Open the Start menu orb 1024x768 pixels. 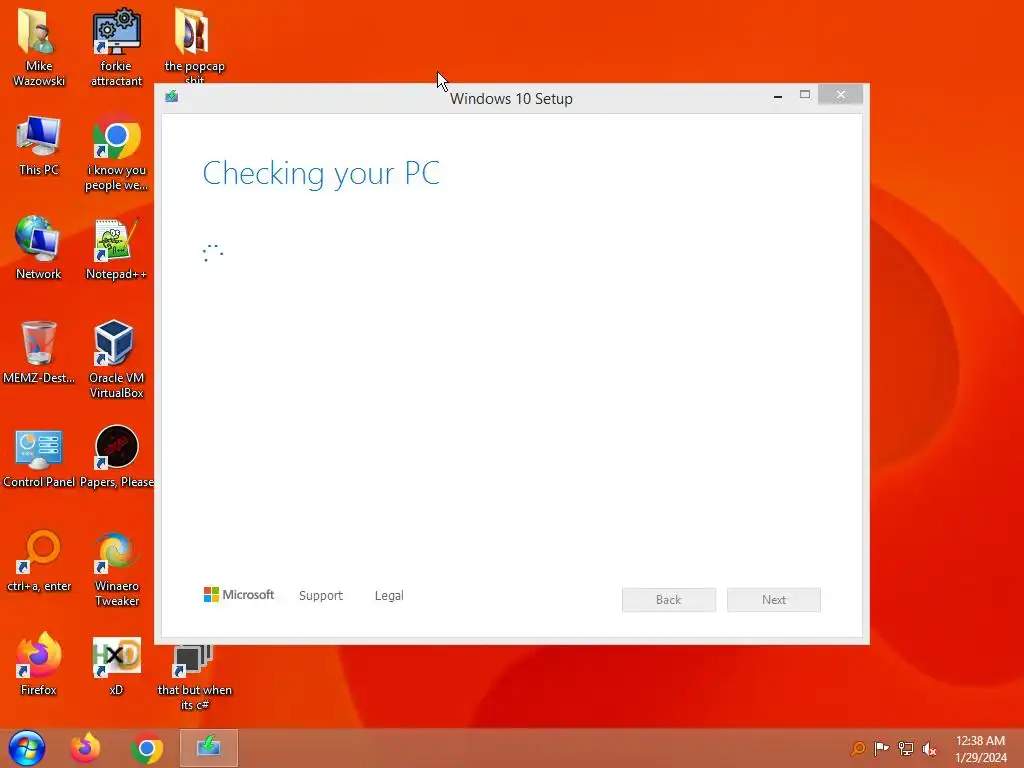click(27, 748)
